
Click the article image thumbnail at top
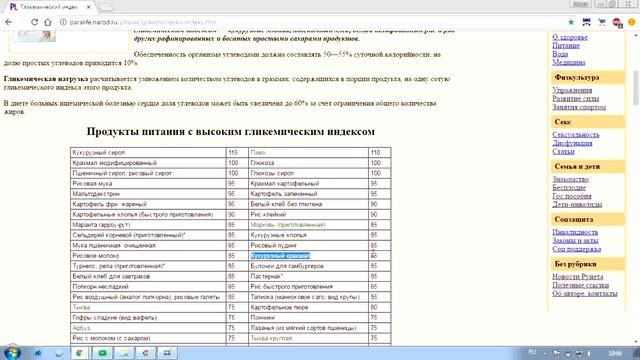(34, 36)
